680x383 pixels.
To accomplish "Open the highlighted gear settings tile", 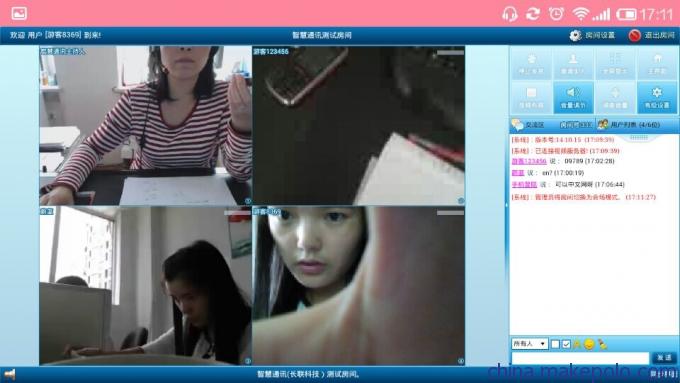I will pyautogui.click(x=657, y=98).
